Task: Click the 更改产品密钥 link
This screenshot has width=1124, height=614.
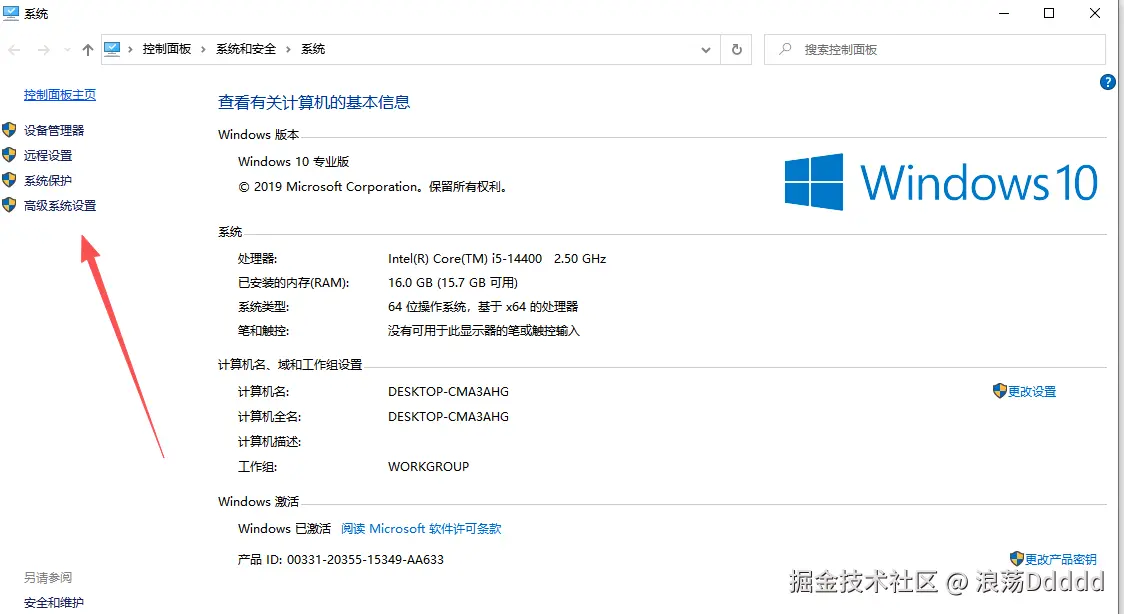Action: click(x=1061, y=559)
